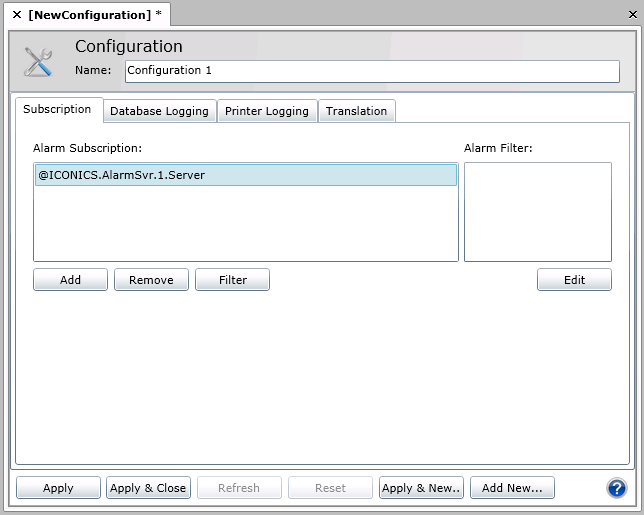Open the Printer Logging tab
Viewport: 644px width, 515px height.
[x=268, y=111]
